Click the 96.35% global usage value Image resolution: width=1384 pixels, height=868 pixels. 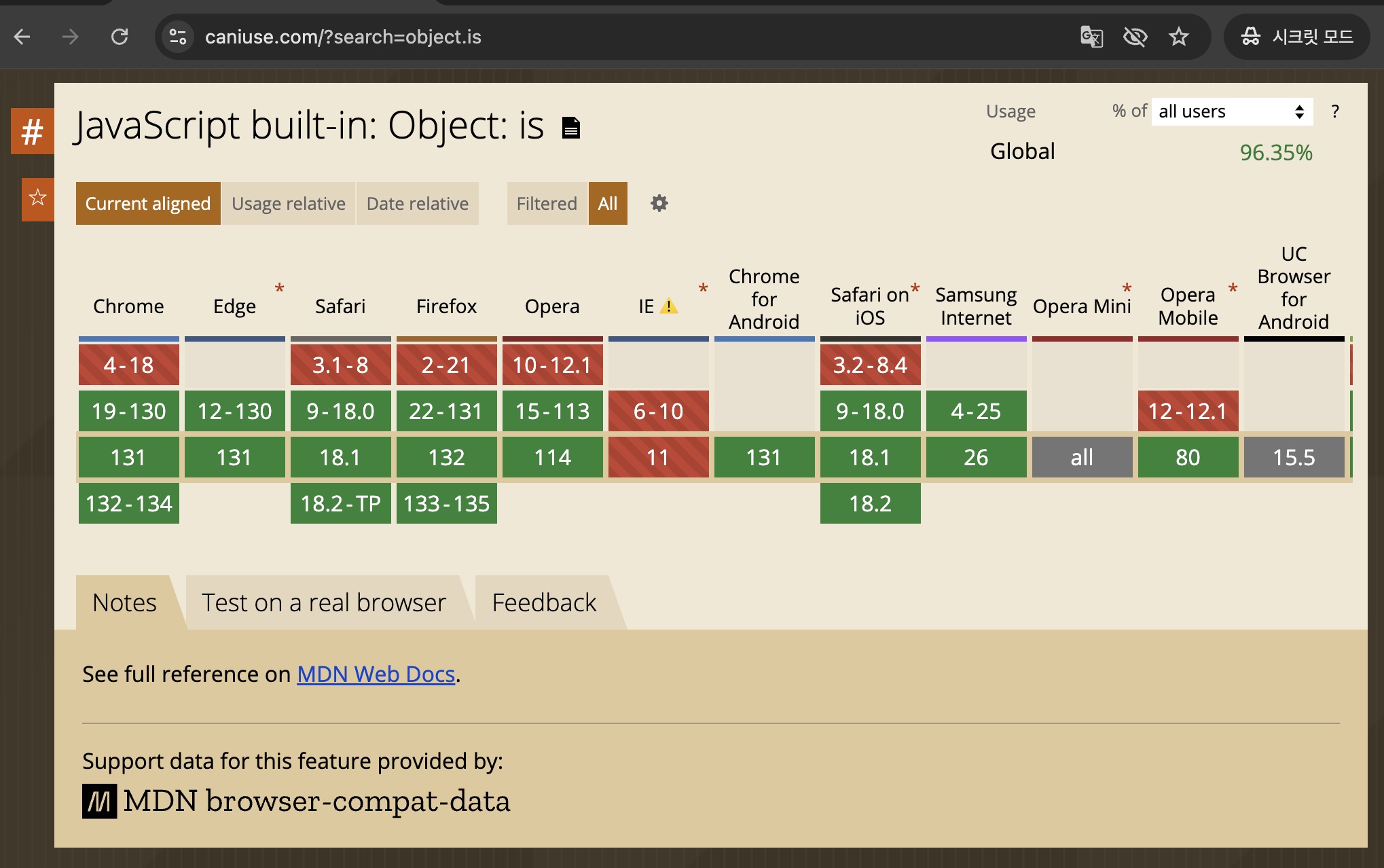[x=1276, y=152]
